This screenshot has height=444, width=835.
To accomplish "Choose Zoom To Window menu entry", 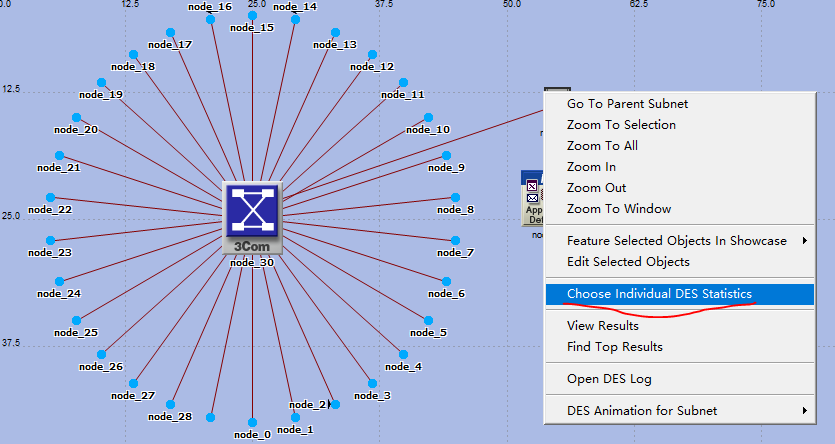I will tap(680, 209).
